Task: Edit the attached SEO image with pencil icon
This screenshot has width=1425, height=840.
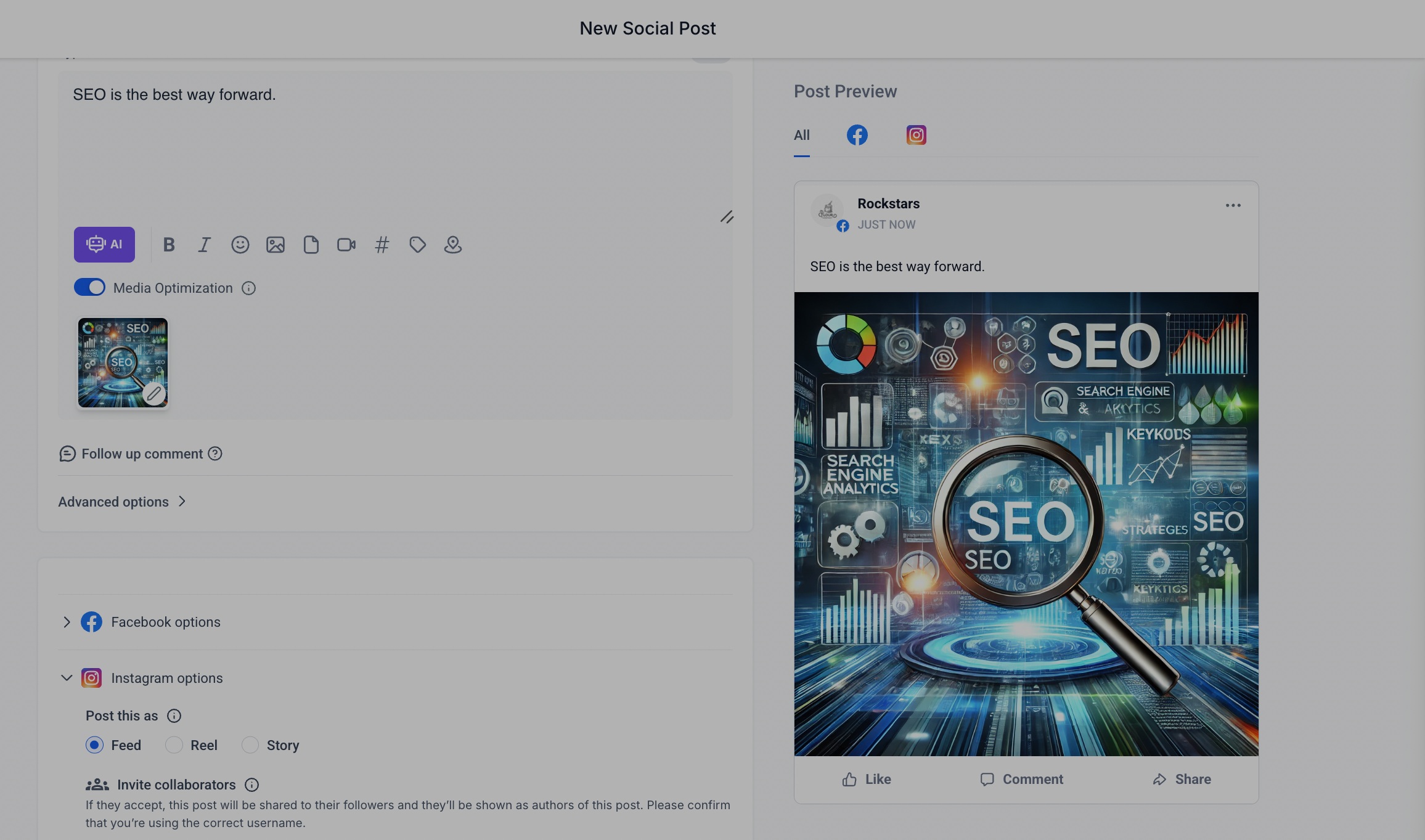Action: (x=154, y=393)
